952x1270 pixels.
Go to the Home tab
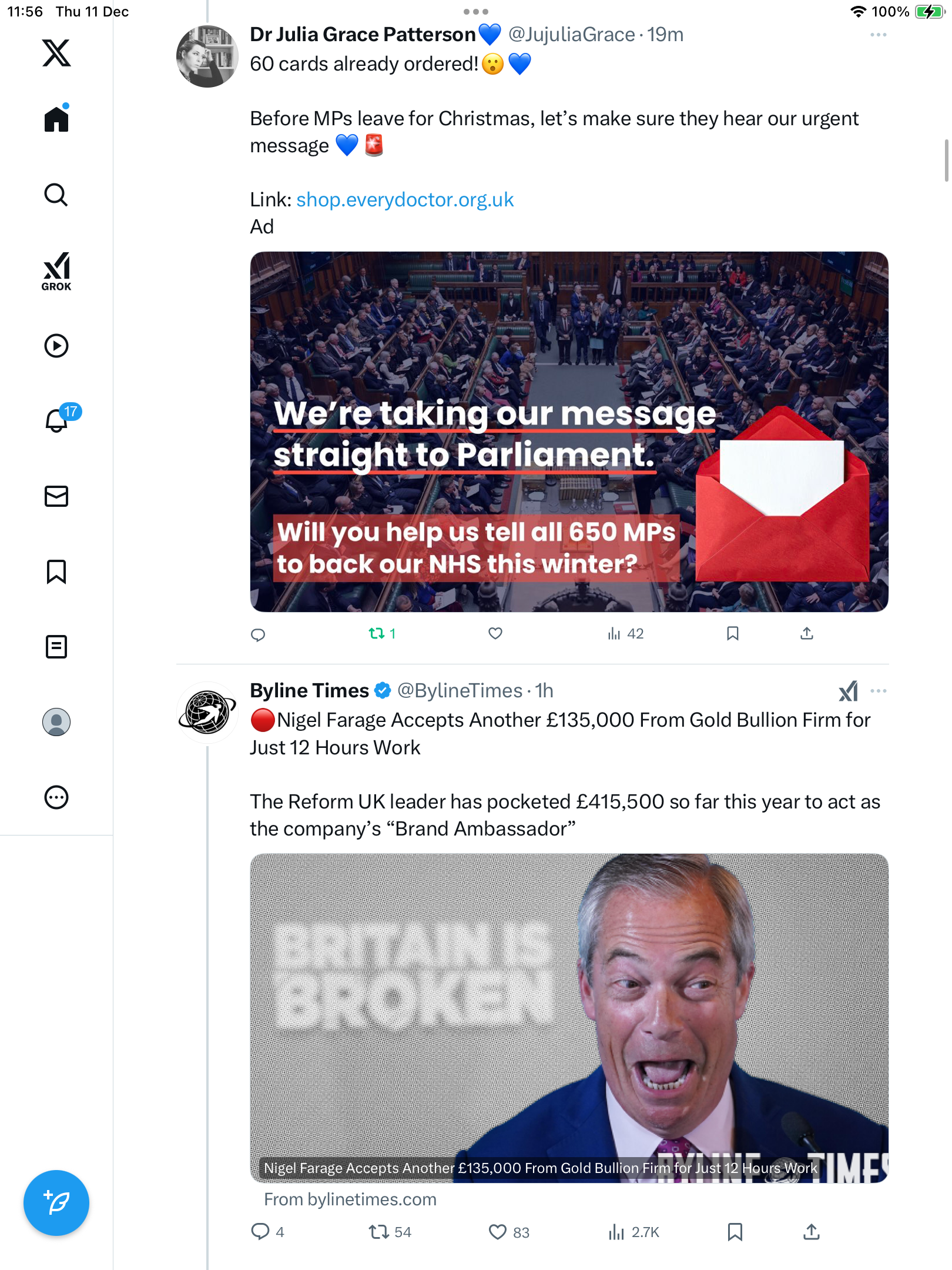point(56,119)
